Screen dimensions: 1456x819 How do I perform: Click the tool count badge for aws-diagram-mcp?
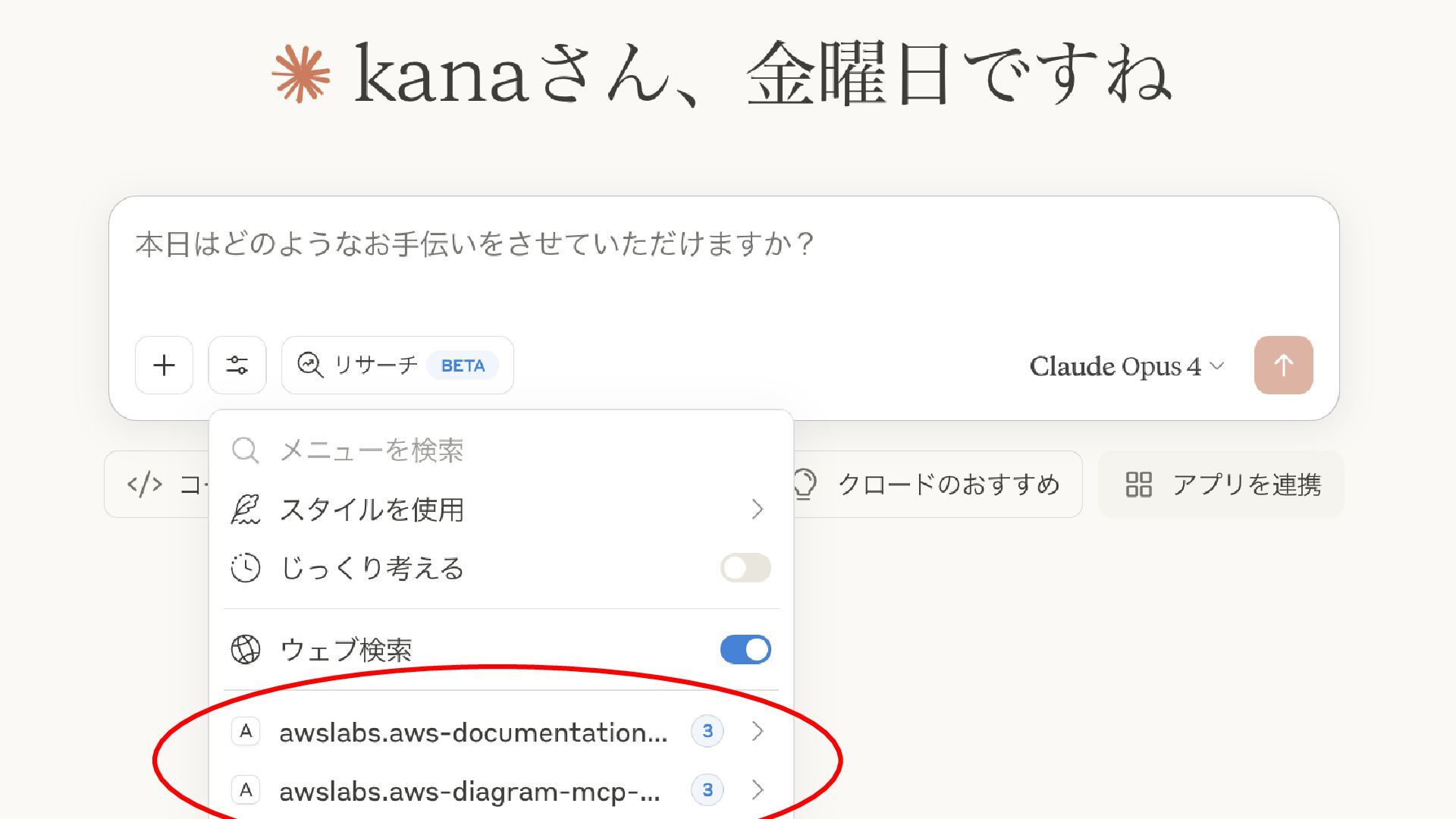[707, 790]
